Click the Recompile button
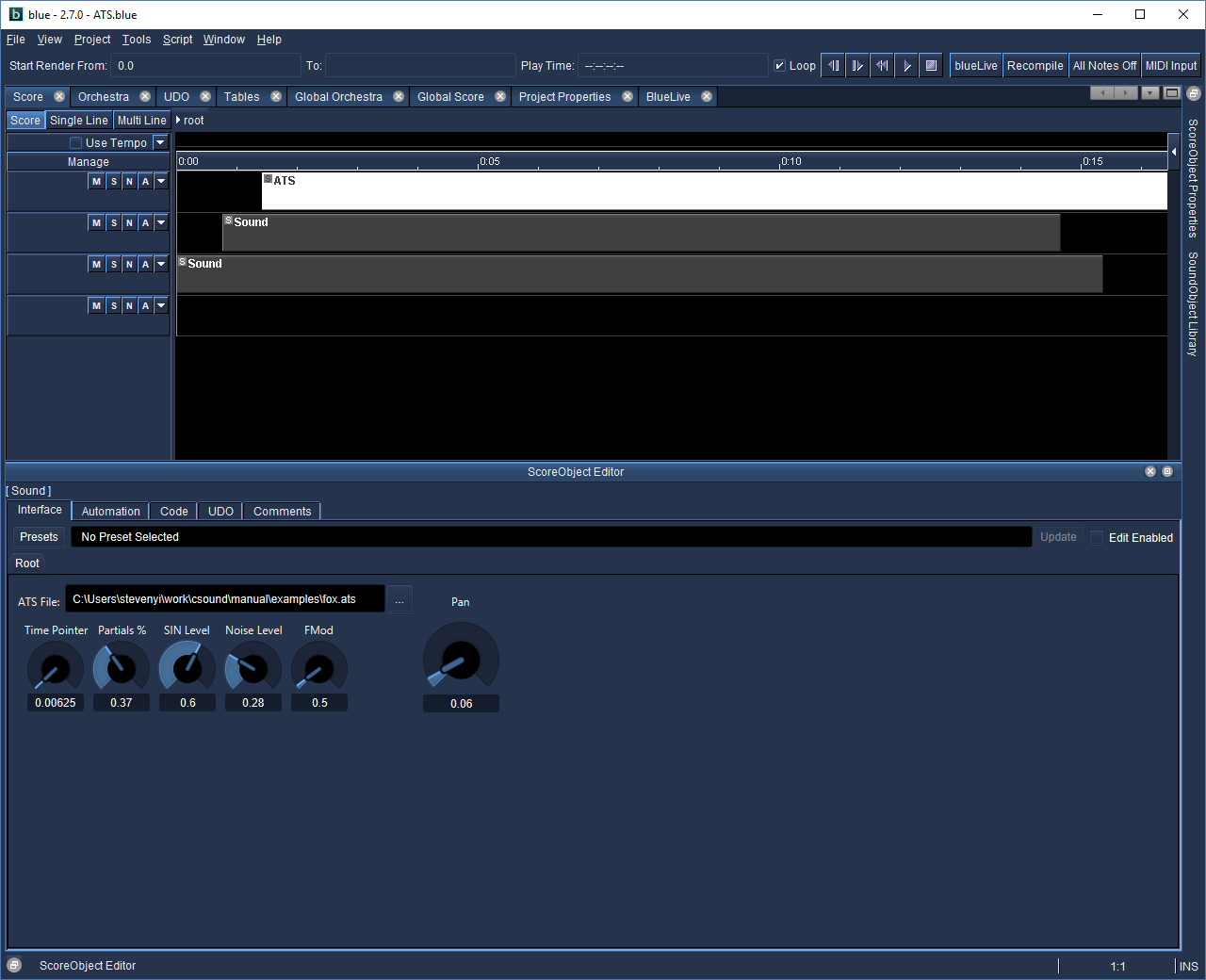Screen dimensions: 1206x980 point(1035,66)
